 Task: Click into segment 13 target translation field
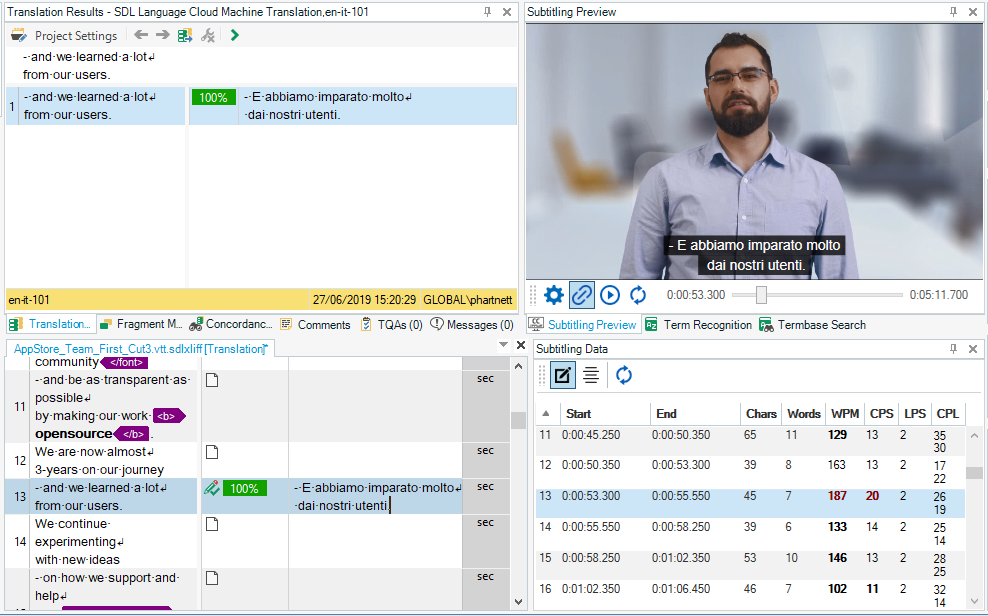pos(377,496)
